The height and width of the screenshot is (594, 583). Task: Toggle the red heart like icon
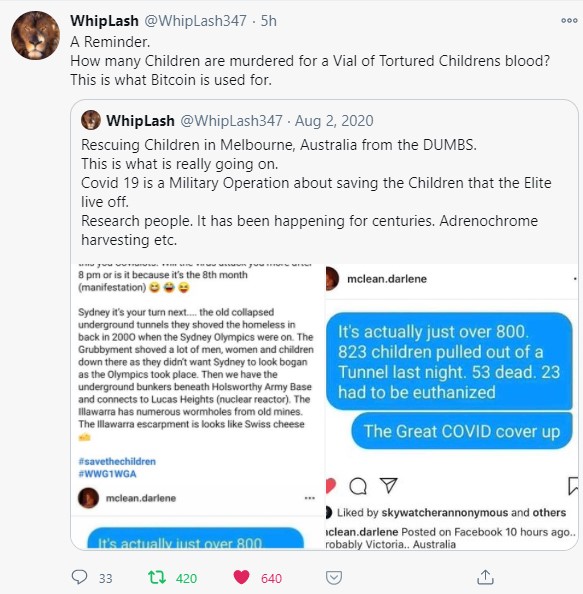241,577
